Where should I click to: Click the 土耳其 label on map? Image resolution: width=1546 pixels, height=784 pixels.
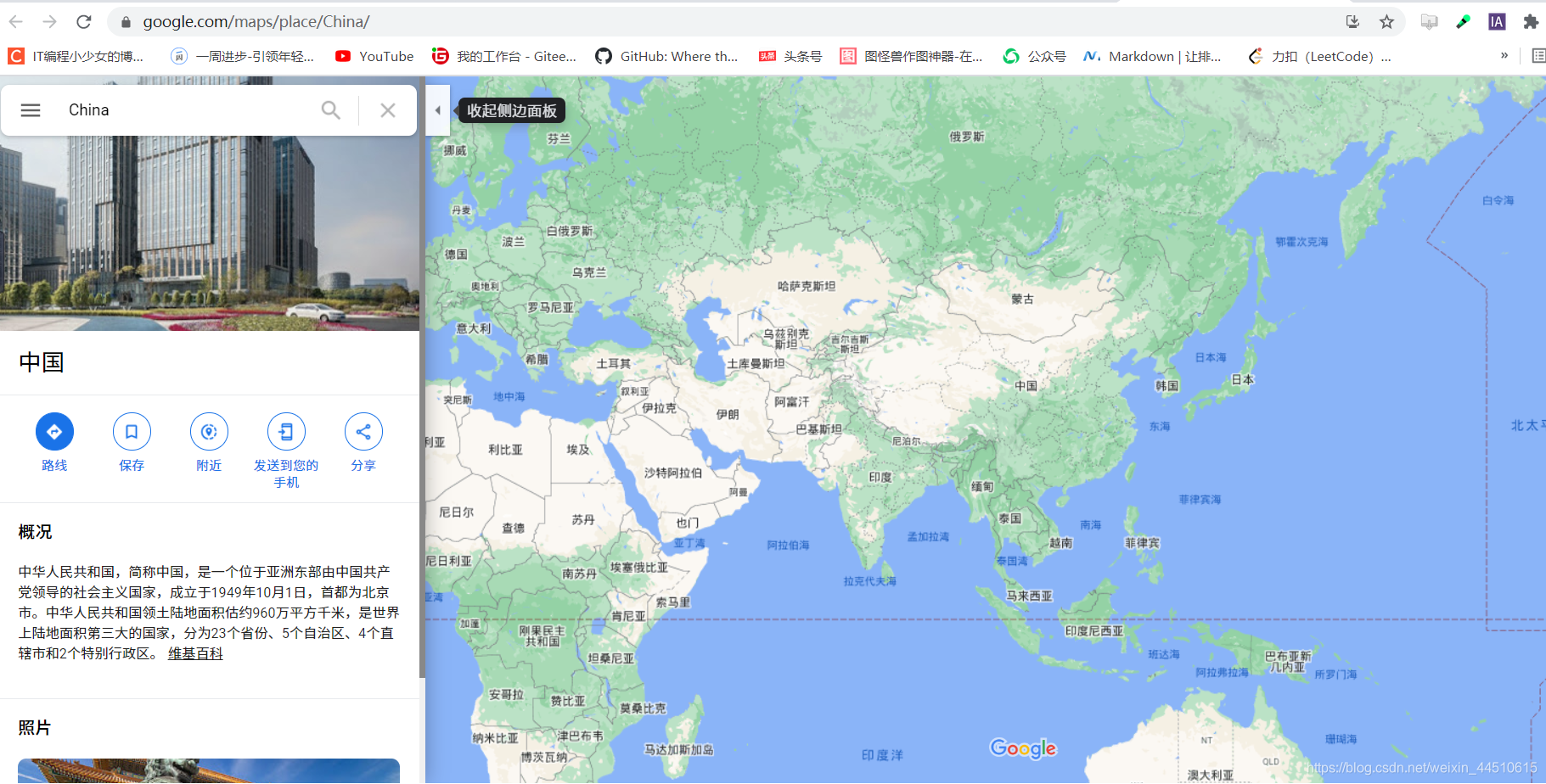coord(613,364)
